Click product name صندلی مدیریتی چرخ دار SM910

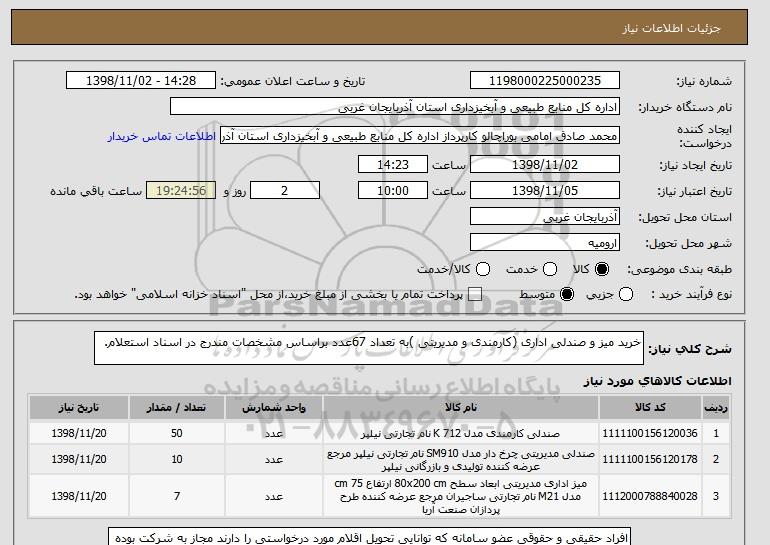461,460
